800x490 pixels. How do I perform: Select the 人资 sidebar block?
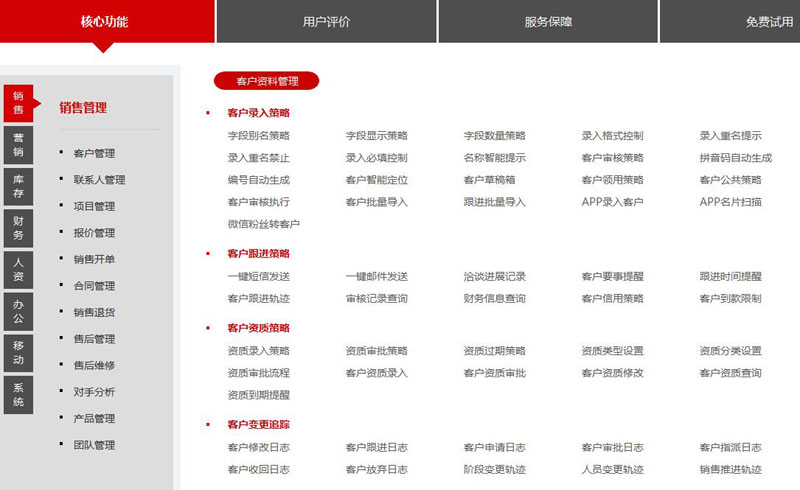click(18, 269)
